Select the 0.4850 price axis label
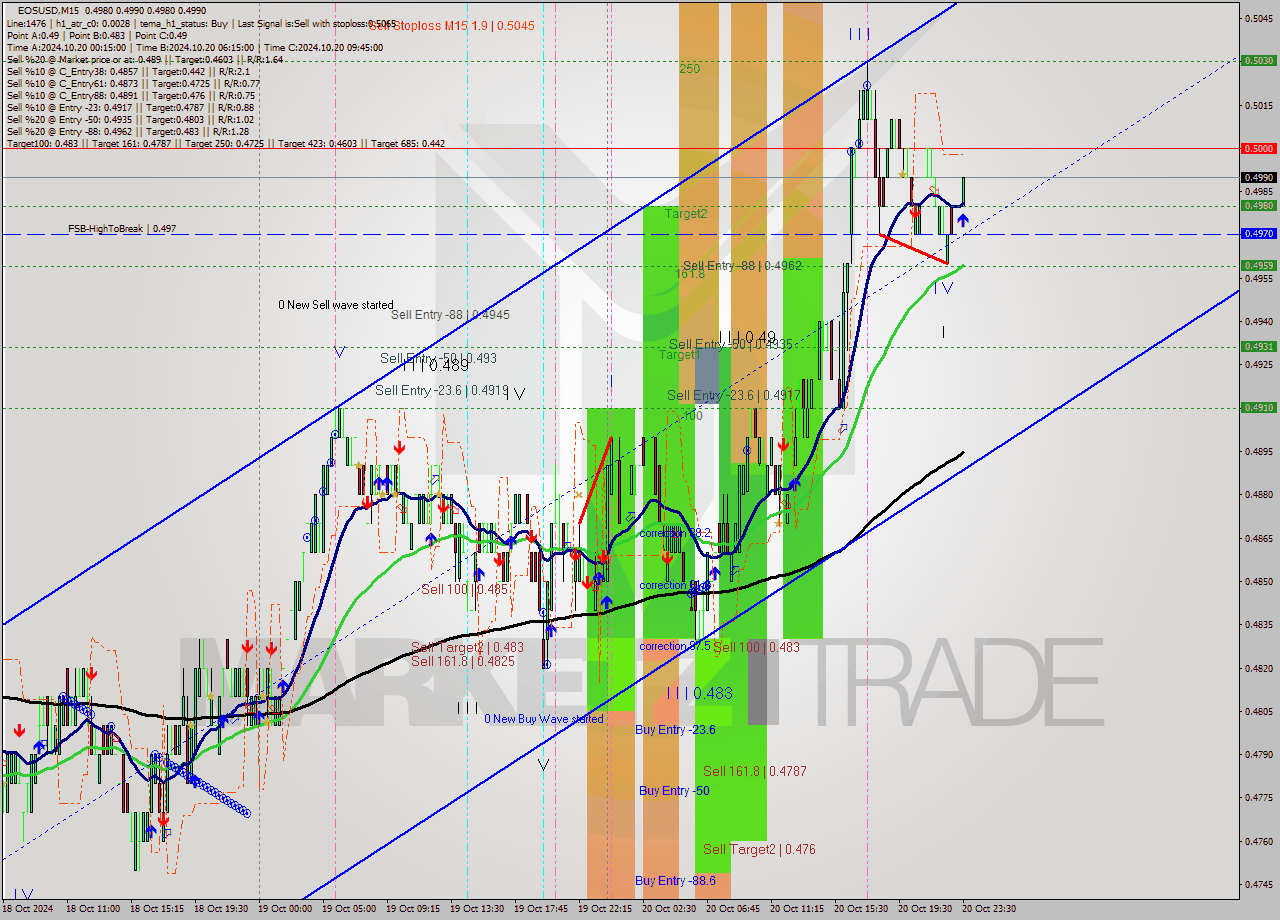The width and height of the screenshot is (1280, 920). point(1258,581)
